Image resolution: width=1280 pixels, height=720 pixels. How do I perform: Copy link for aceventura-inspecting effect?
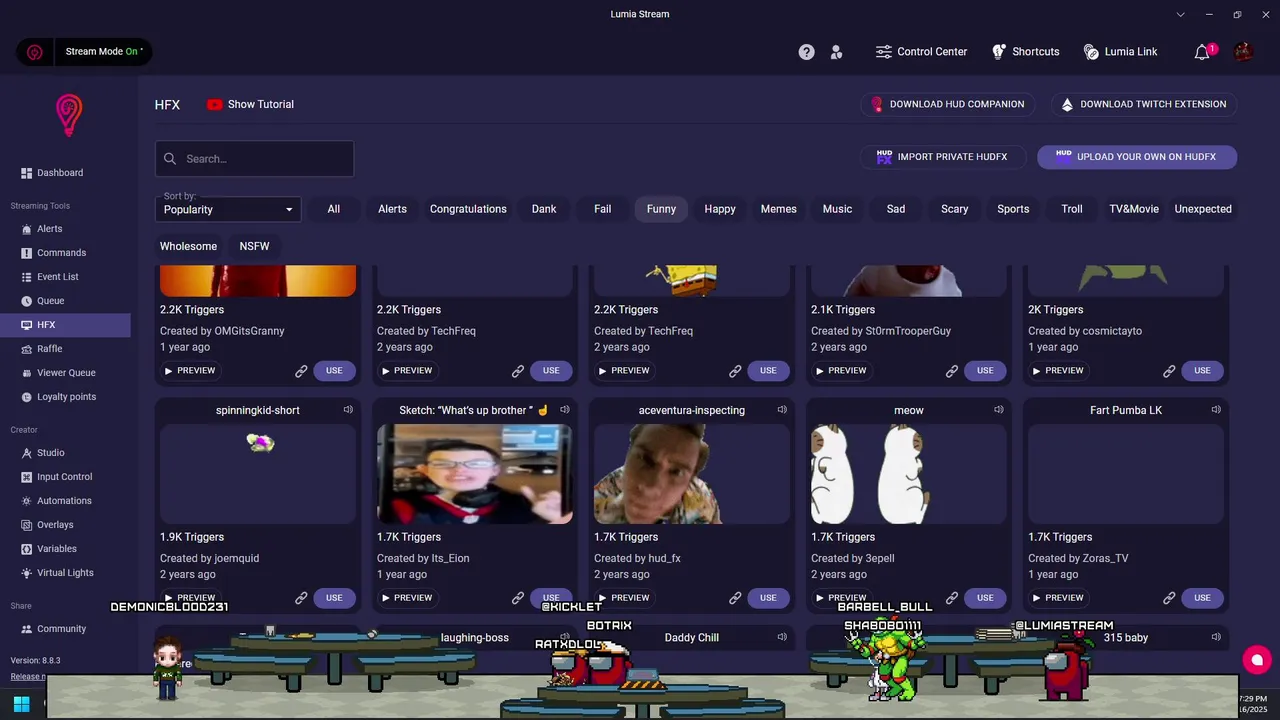tap(735, 598)
